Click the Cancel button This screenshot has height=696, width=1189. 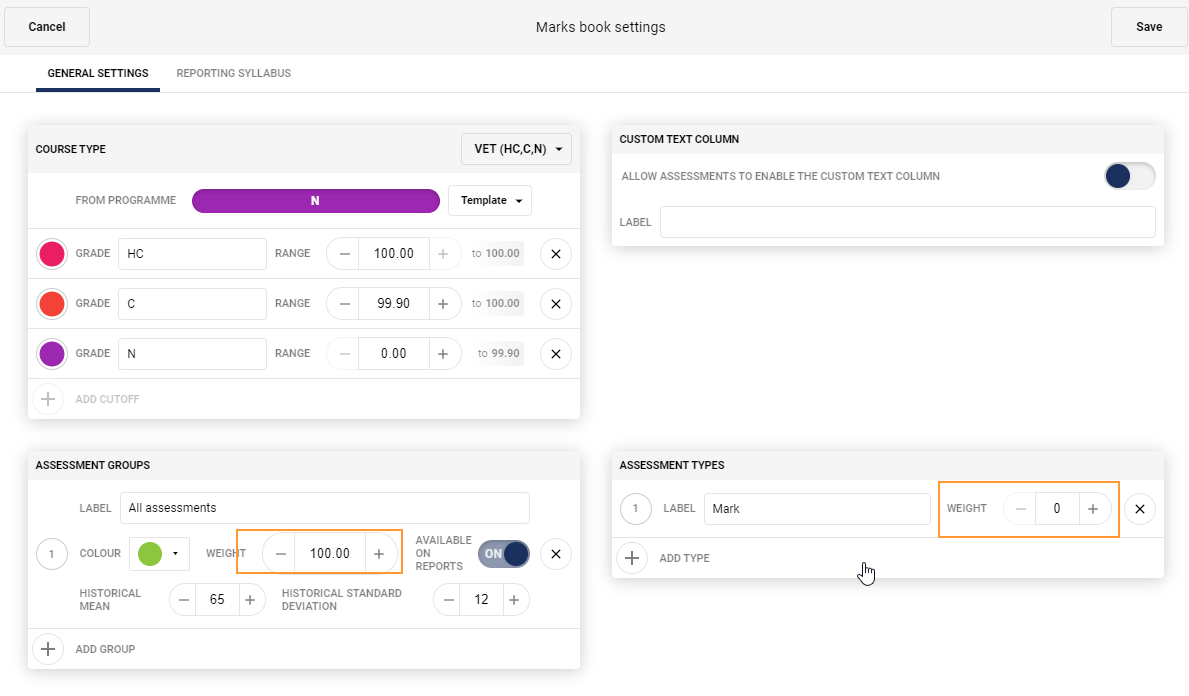pos(46,27)
